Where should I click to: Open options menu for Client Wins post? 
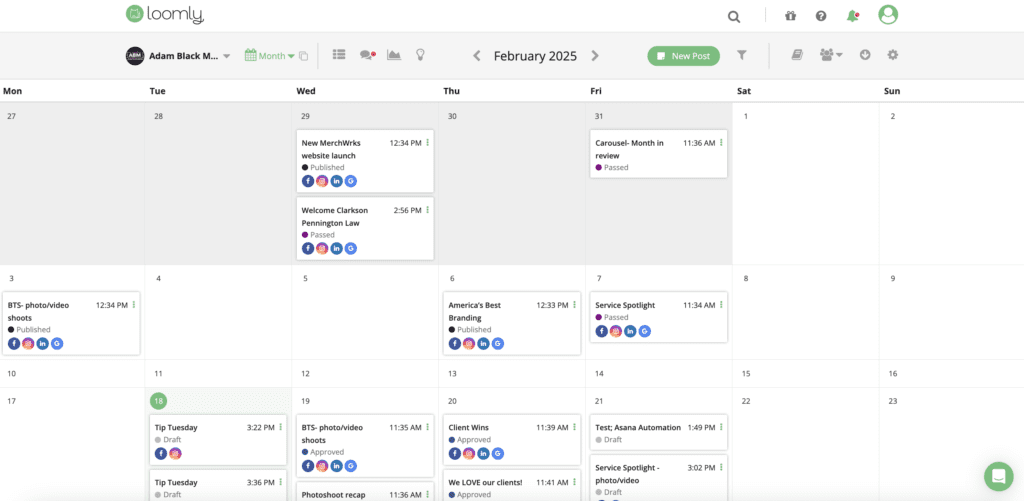(574, 427)
